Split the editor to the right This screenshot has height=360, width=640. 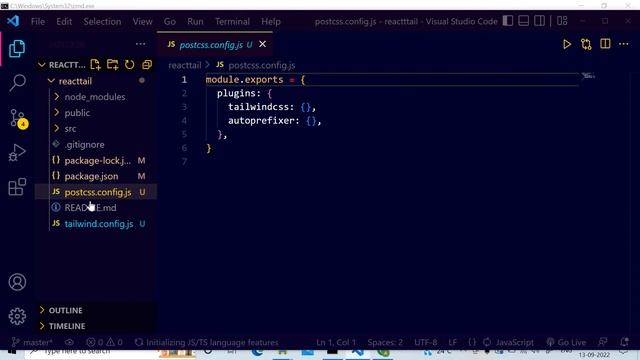605,44
